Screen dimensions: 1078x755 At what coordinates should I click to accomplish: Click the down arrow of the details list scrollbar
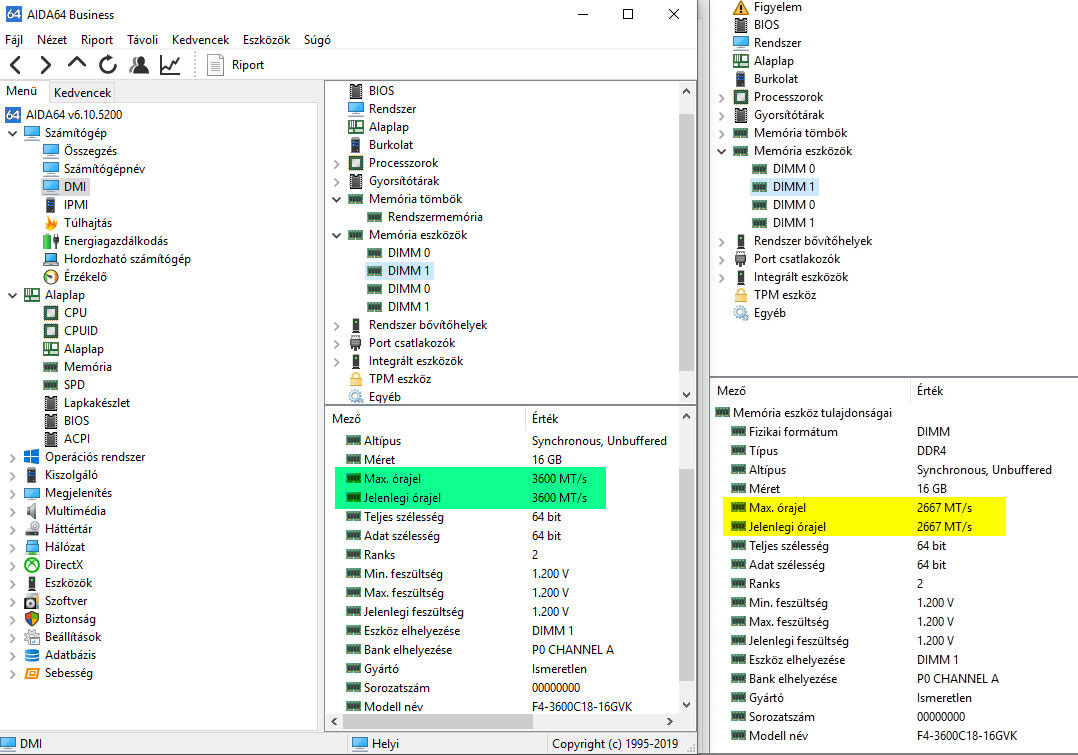(686, 705)
